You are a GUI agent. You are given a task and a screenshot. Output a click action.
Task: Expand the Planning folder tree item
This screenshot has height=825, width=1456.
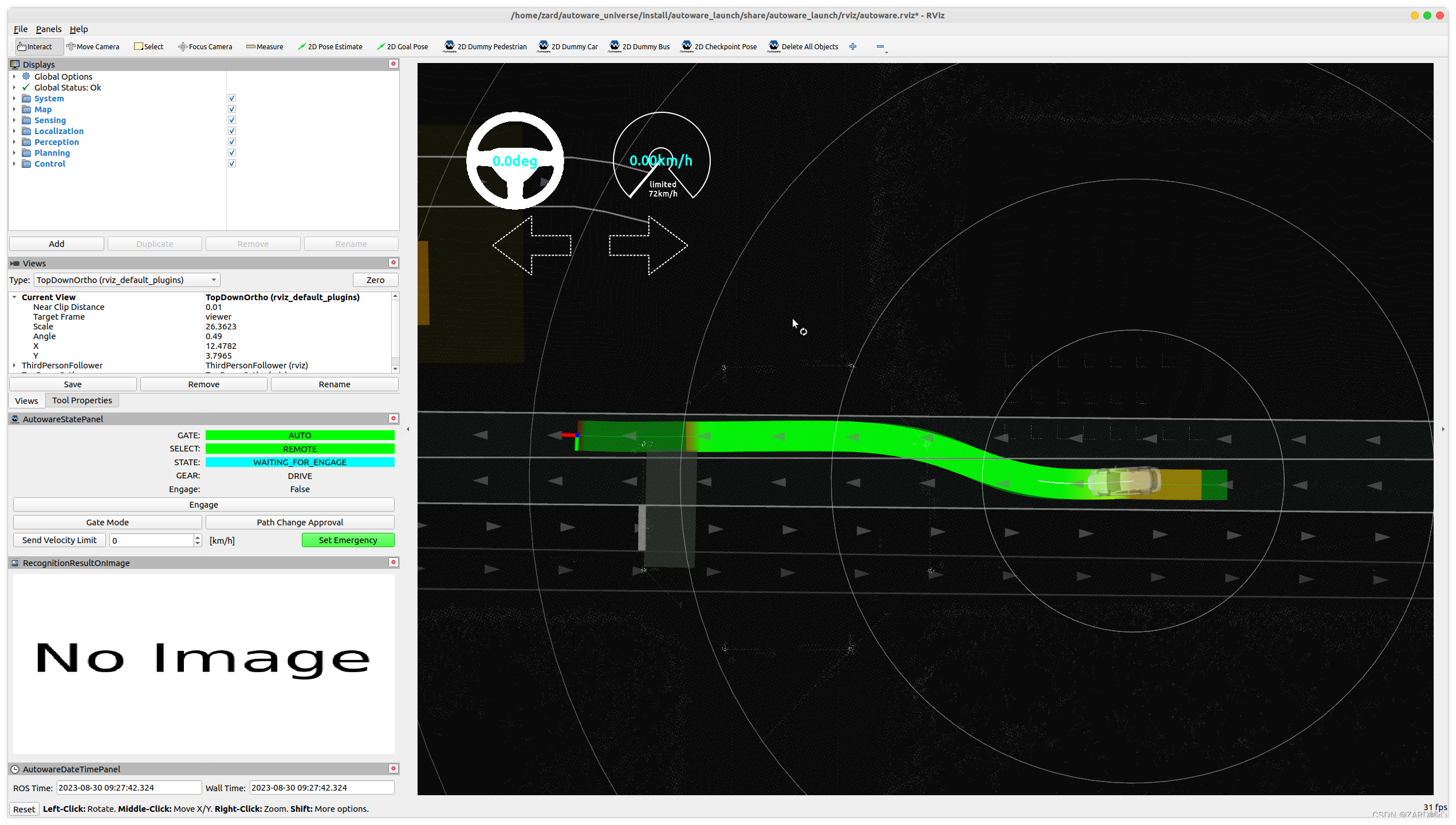click(14, 153)
